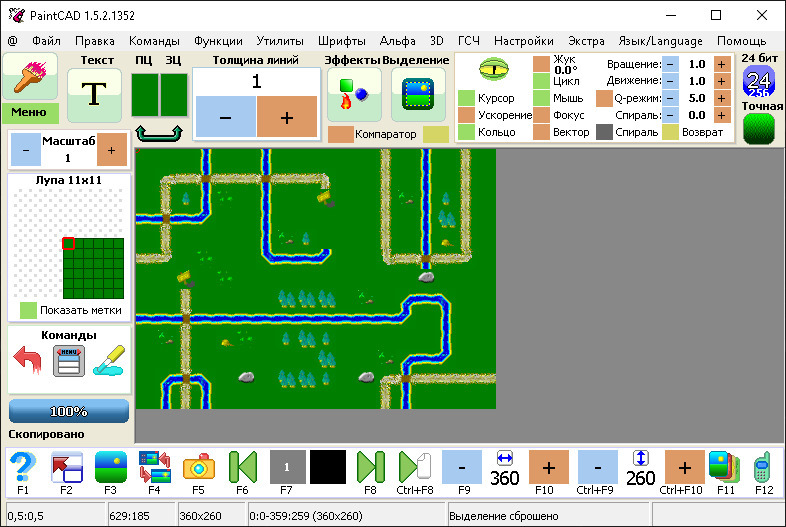The height and width of the screenshot is (527, 786).
Task: Open the Файл menu
Action: coord(46,41)
